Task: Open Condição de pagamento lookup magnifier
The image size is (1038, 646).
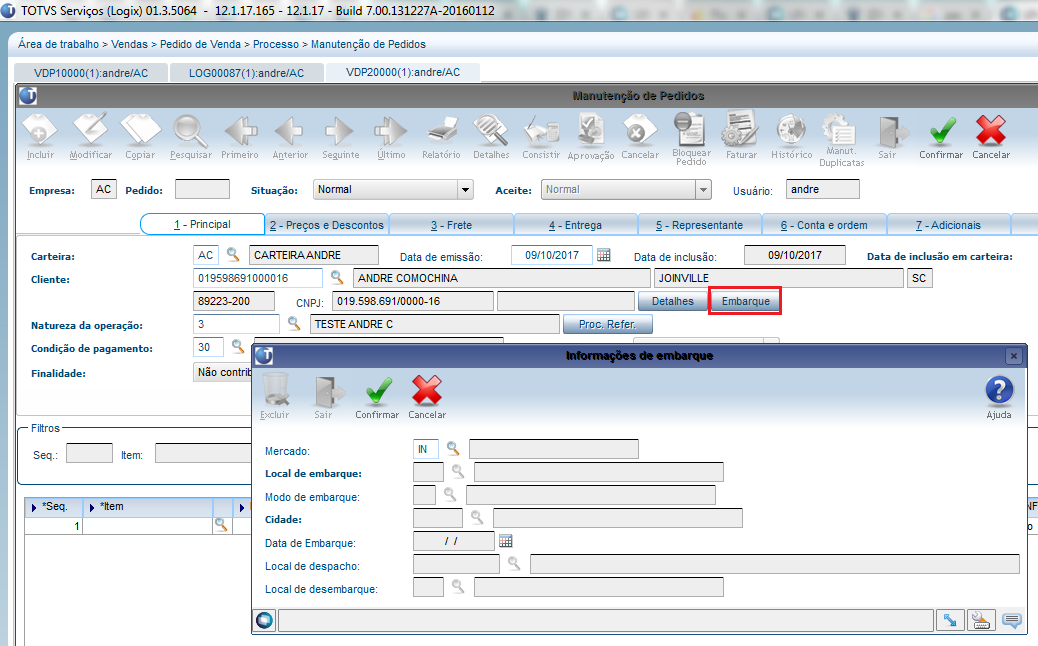Action: tap(238, 346)
